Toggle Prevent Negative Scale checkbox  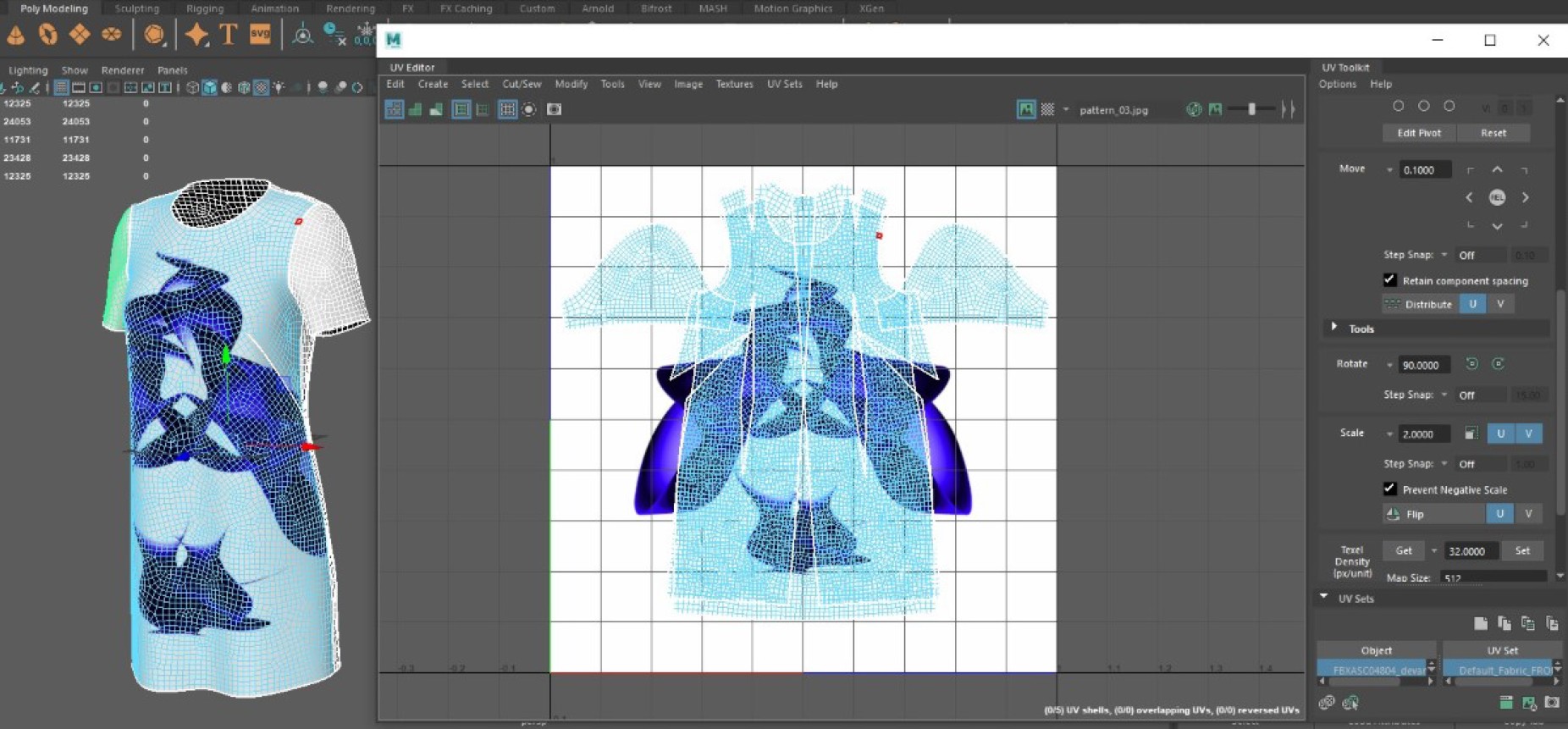click(1389, 489)
